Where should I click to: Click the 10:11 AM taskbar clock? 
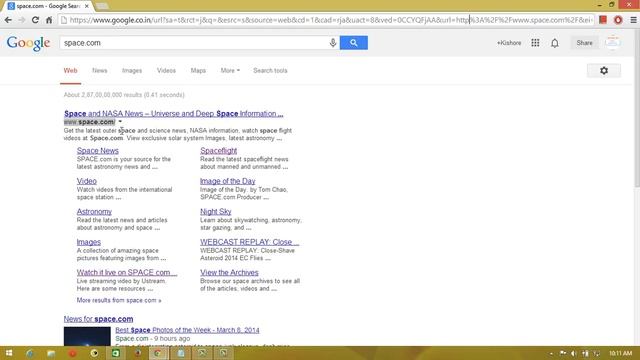click(620, 353)
